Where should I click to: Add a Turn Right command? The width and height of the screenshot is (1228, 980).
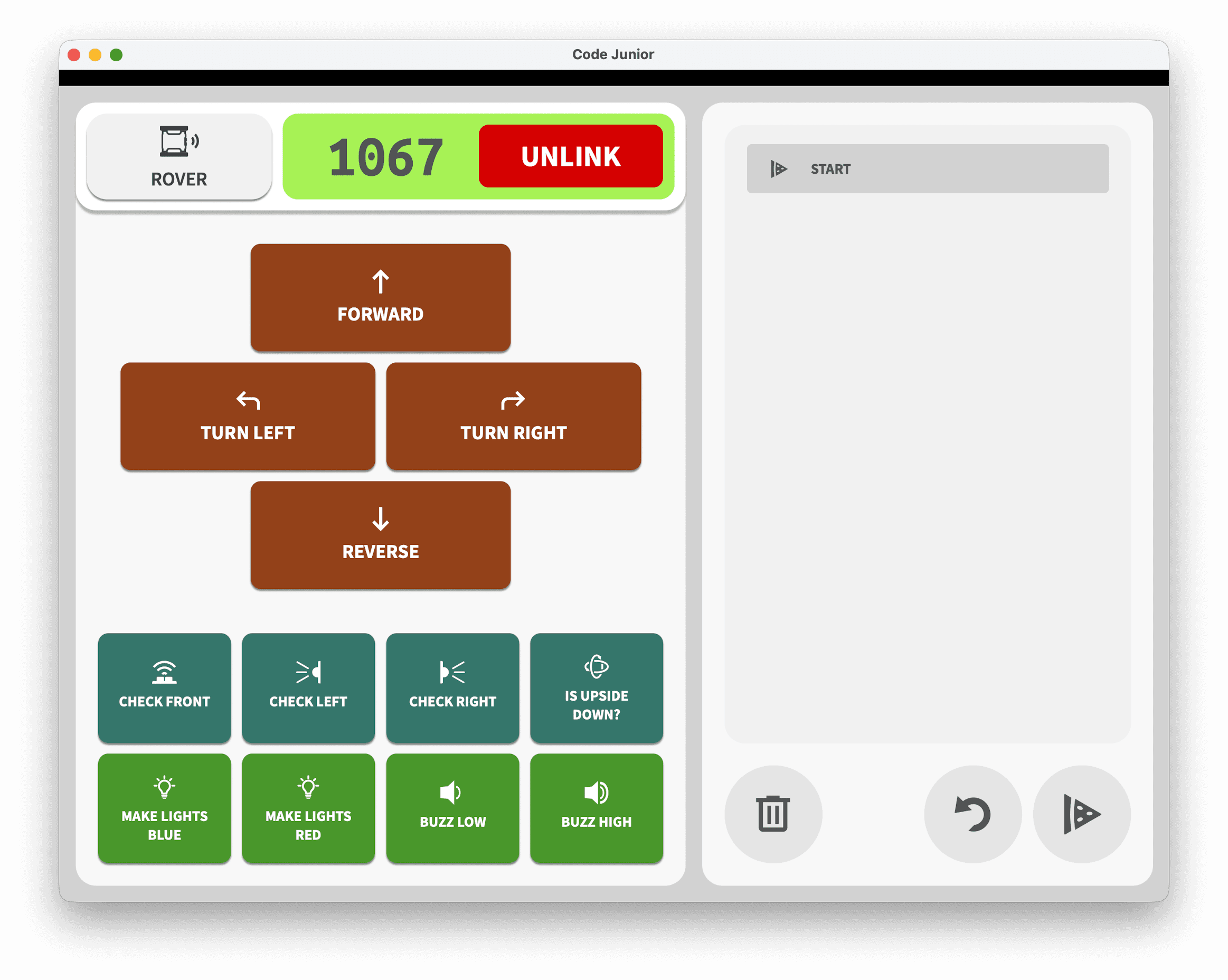[513, 416]
